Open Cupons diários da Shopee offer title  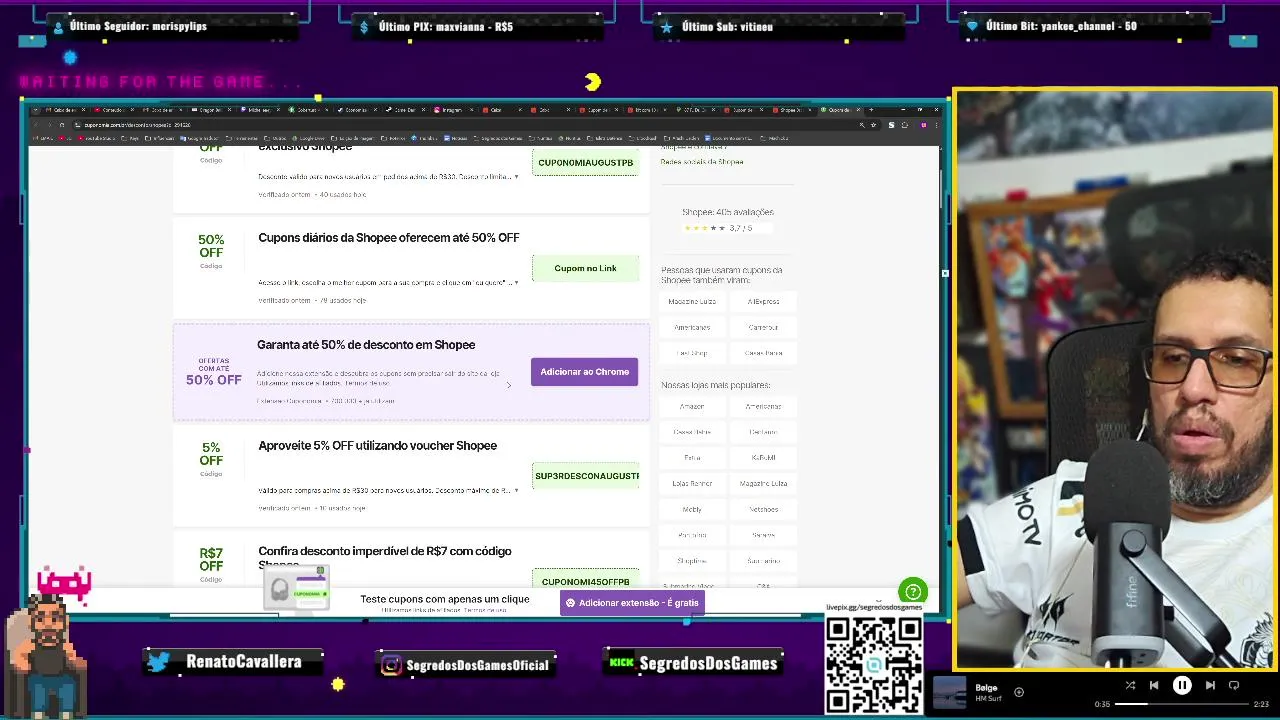[389, 238]
